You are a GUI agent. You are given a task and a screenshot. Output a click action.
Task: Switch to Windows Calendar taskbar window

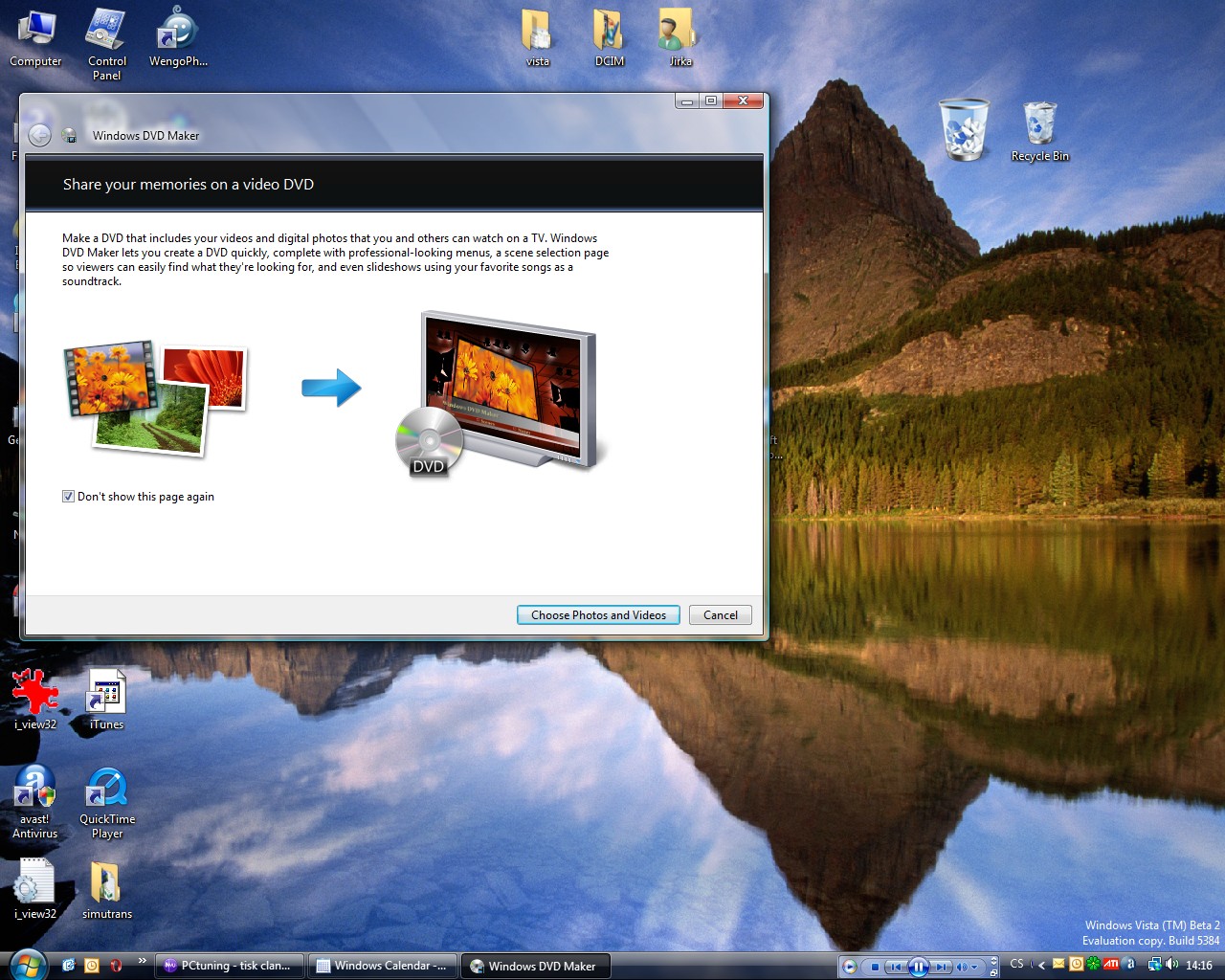click(x=382, y=966)
